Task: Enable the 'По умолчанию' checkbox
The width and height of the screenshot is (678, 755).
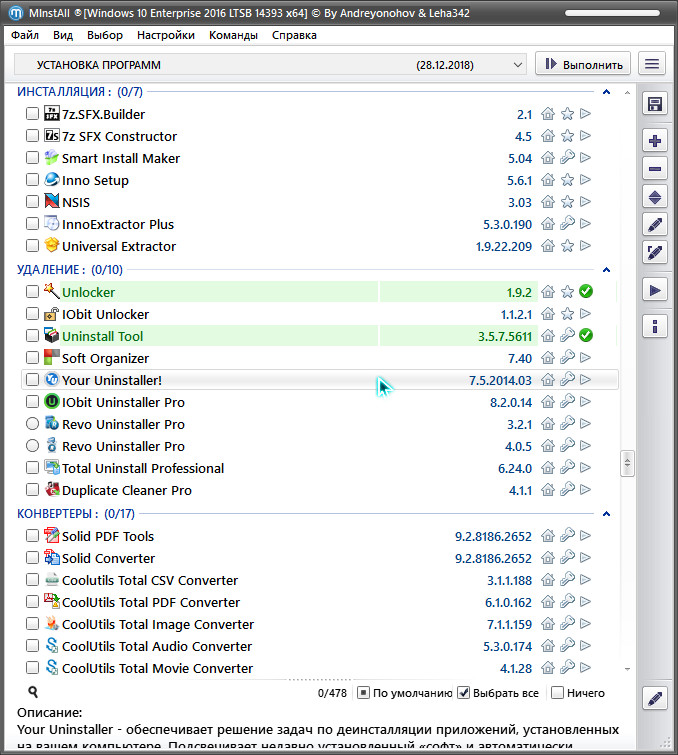Action: point(365,693)
